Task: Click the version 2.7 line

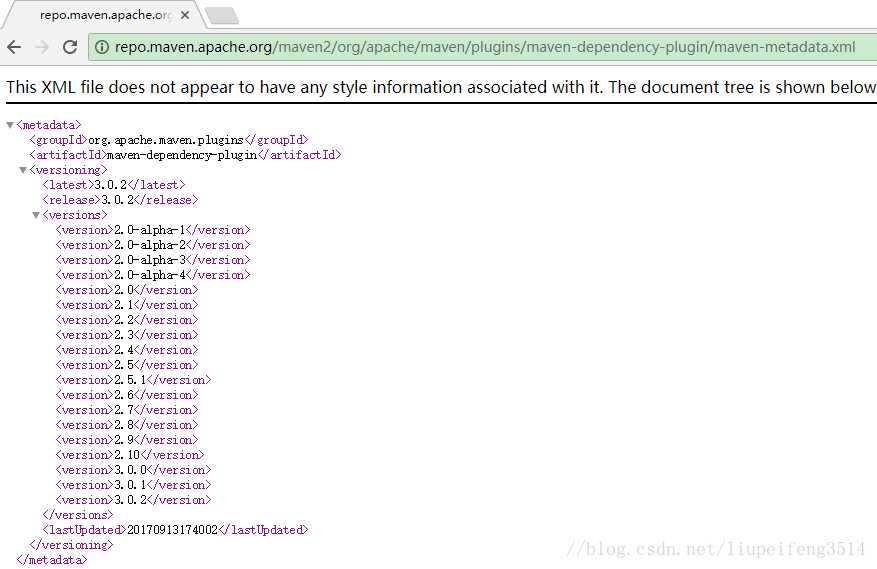Action: click(126, 410)
